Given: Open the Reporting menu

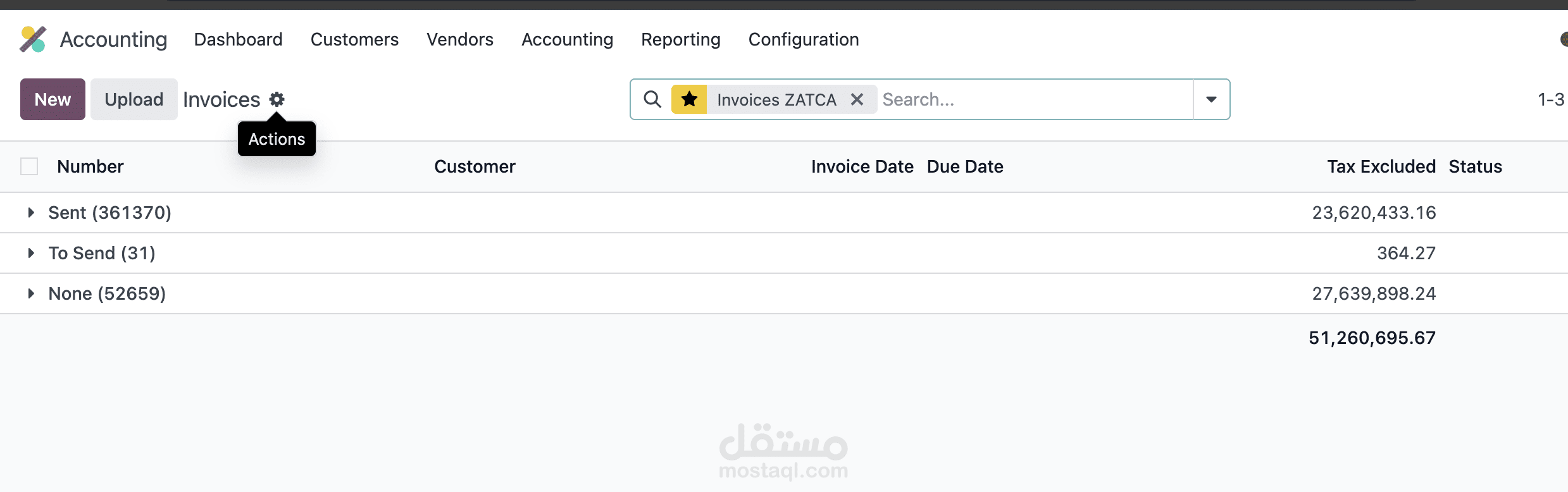Looking at the screenshot, I should tap(680, 39).
